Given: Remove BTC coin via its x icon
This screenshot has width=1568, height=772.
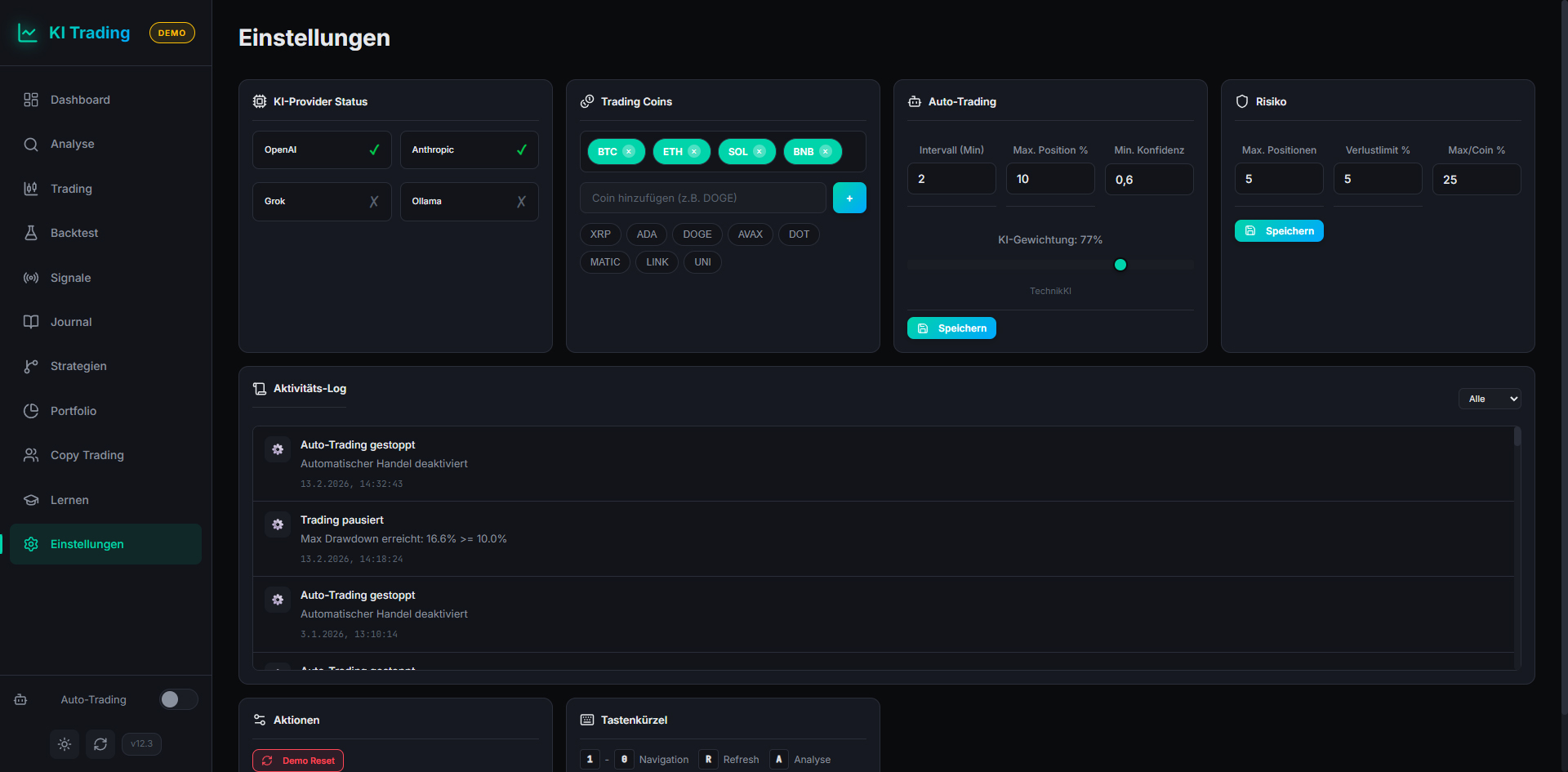Looking at the screenshot, I should 629,152.
